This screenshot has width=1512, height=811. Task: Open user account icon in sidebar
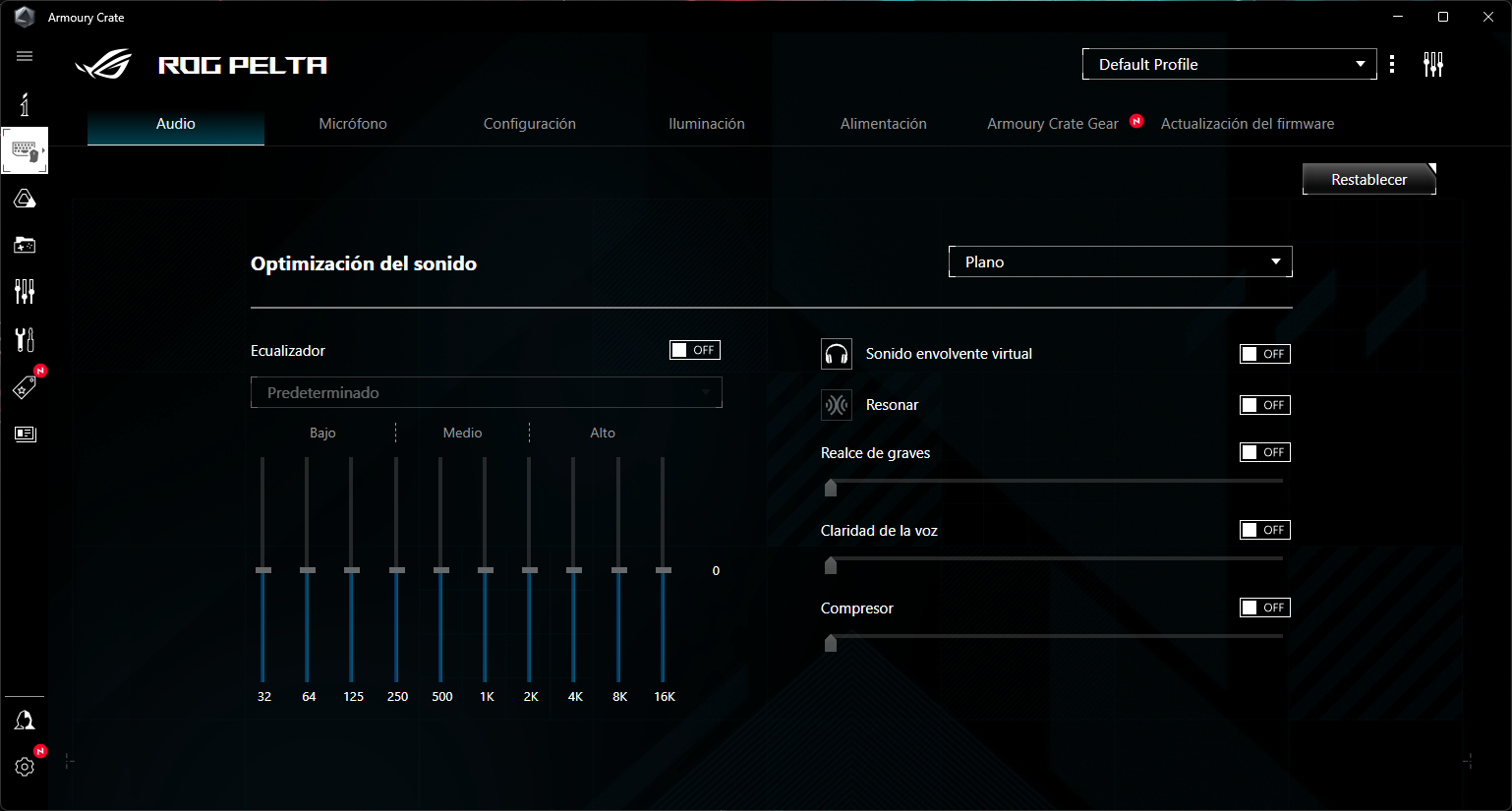point(25,721)
